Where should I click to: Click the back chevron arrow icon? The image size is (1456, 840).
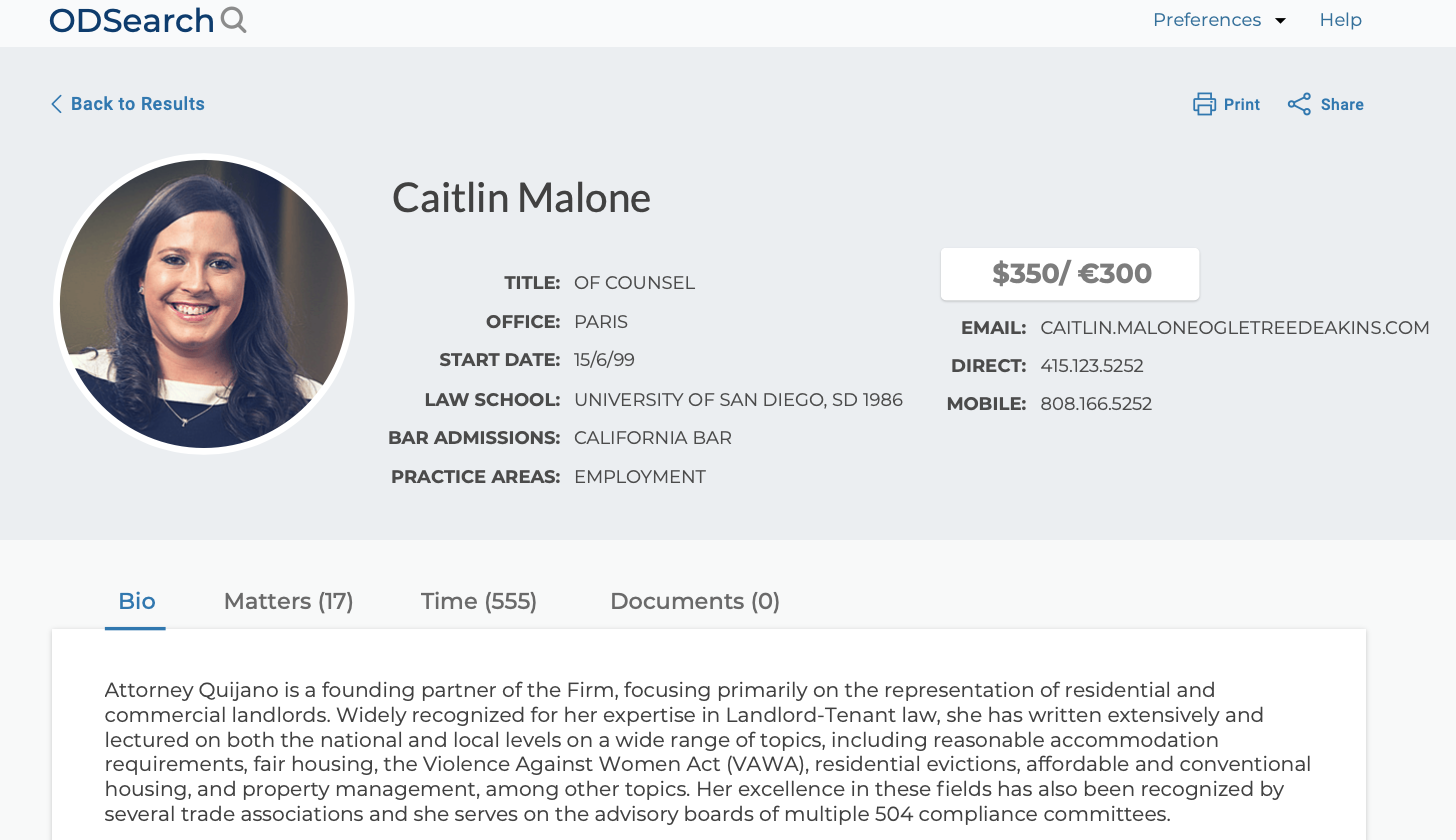[56, 104]
